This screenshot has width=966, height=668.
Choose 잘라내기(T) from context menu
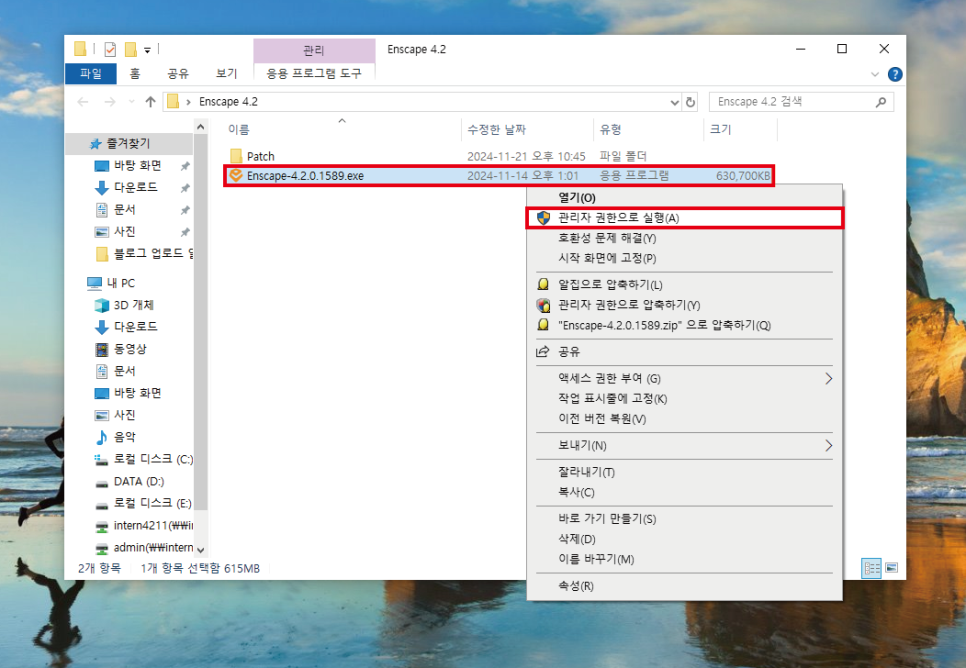[684, 472]
